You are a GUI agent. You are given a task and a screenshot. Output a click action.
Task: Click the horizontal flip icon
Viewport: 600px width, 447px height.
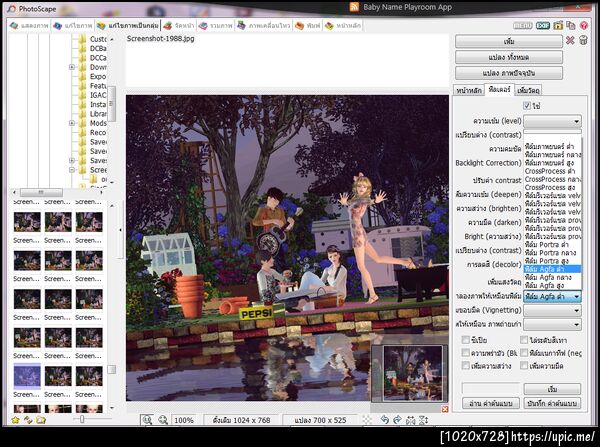pyautogui.click(x=410, y=420)
